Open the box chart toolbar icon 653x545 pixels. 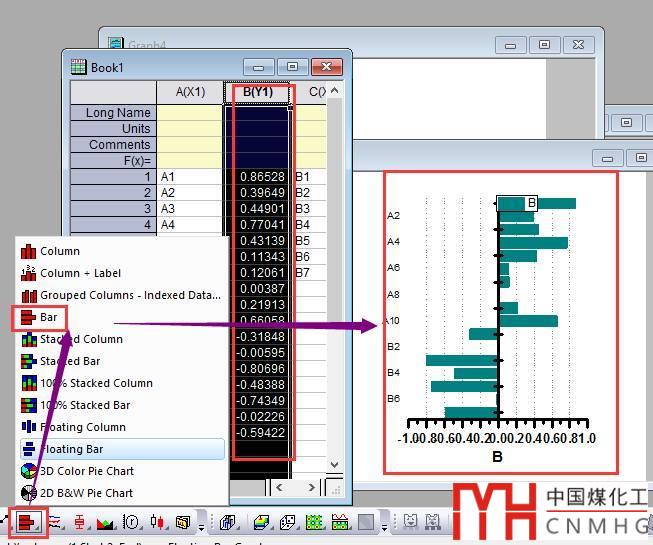coord(79,522)
